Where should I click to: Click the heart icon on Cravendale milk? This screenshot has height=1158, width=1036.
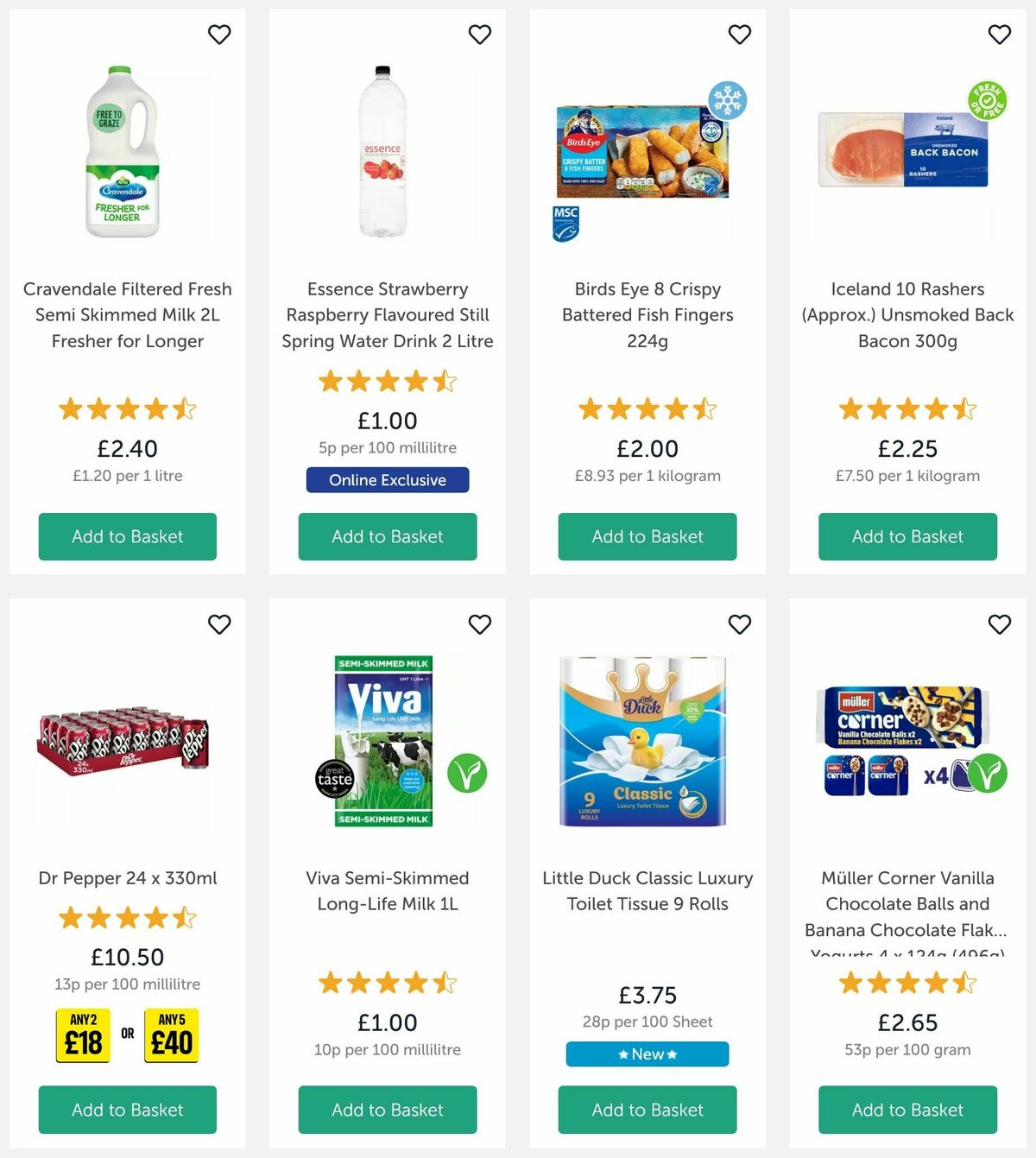[x=218, y=35]
